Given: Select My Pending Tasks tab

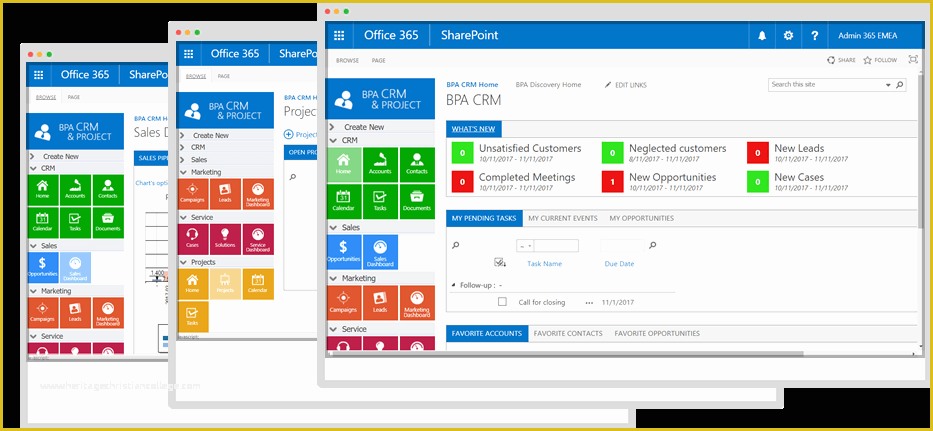Looking at the screenshot, I should (484, 218).
